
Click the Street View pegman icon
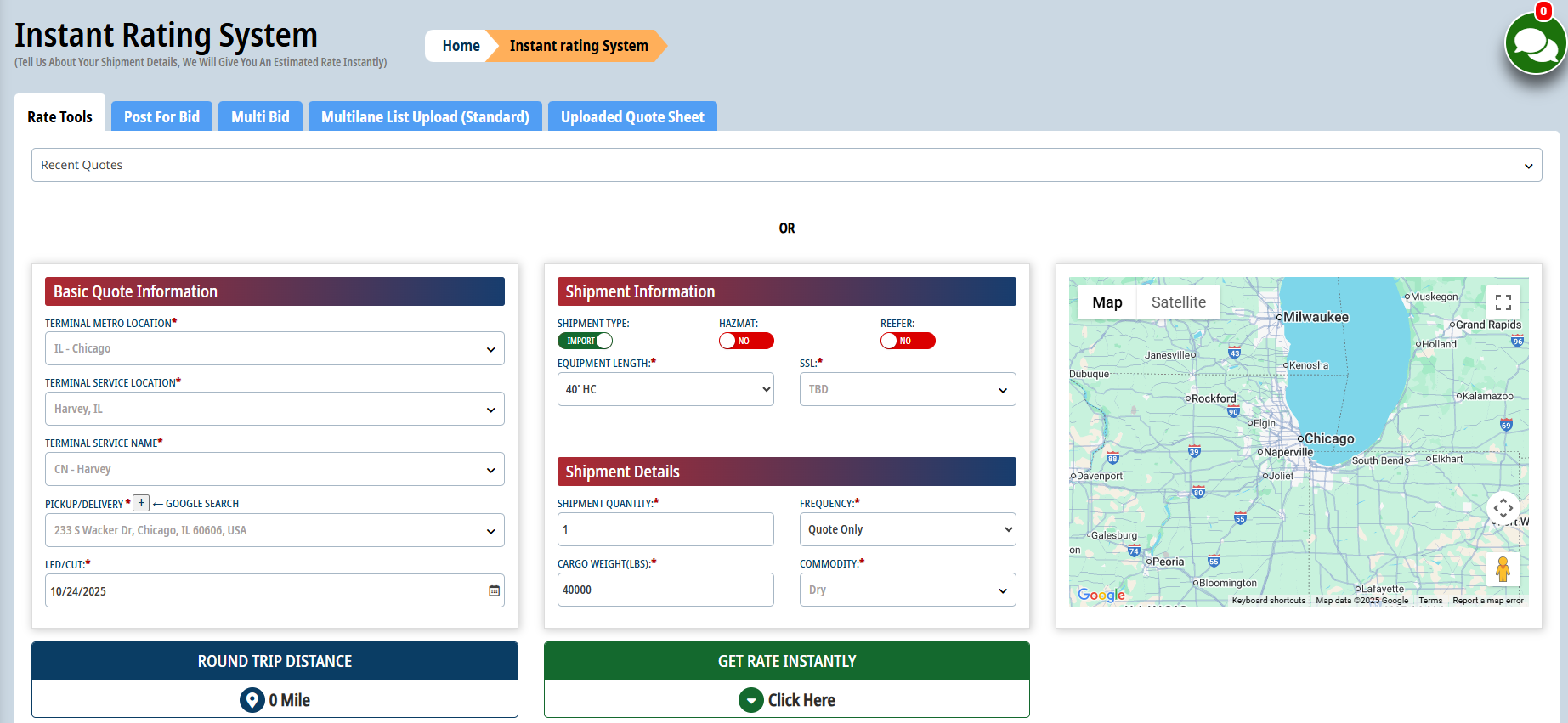(x=1502, y=569)
